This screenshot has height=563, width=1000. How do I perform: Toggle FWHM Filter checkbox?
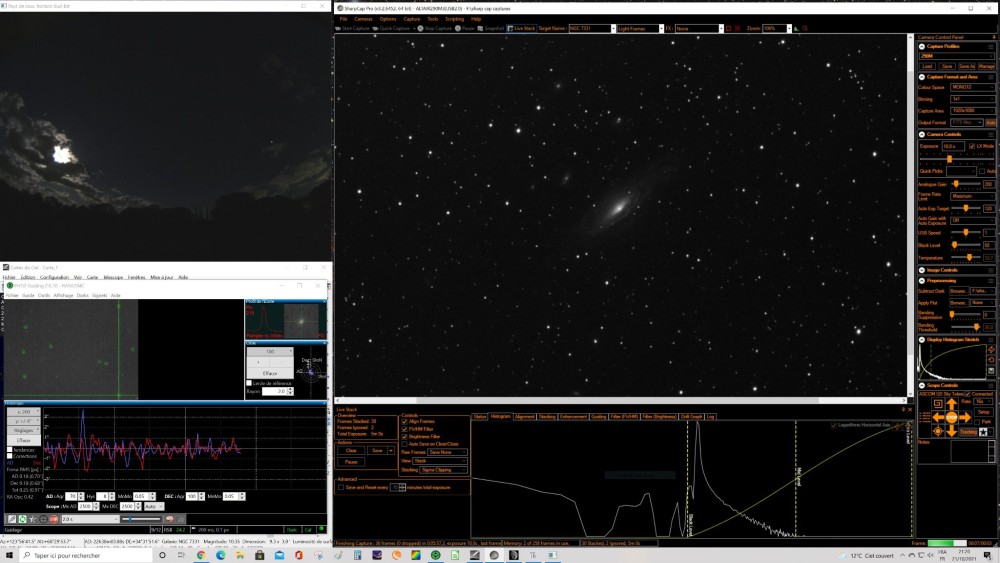404,429
